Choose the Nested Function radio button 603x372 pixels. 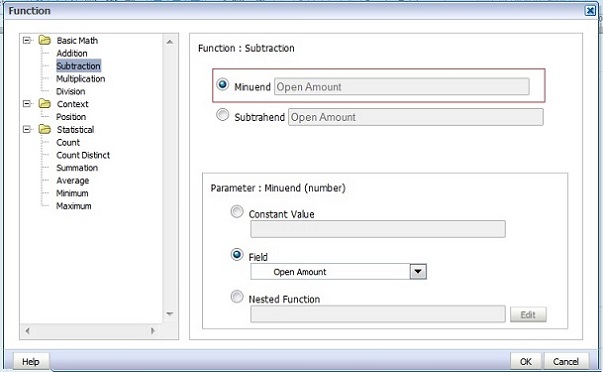[237, 297]
